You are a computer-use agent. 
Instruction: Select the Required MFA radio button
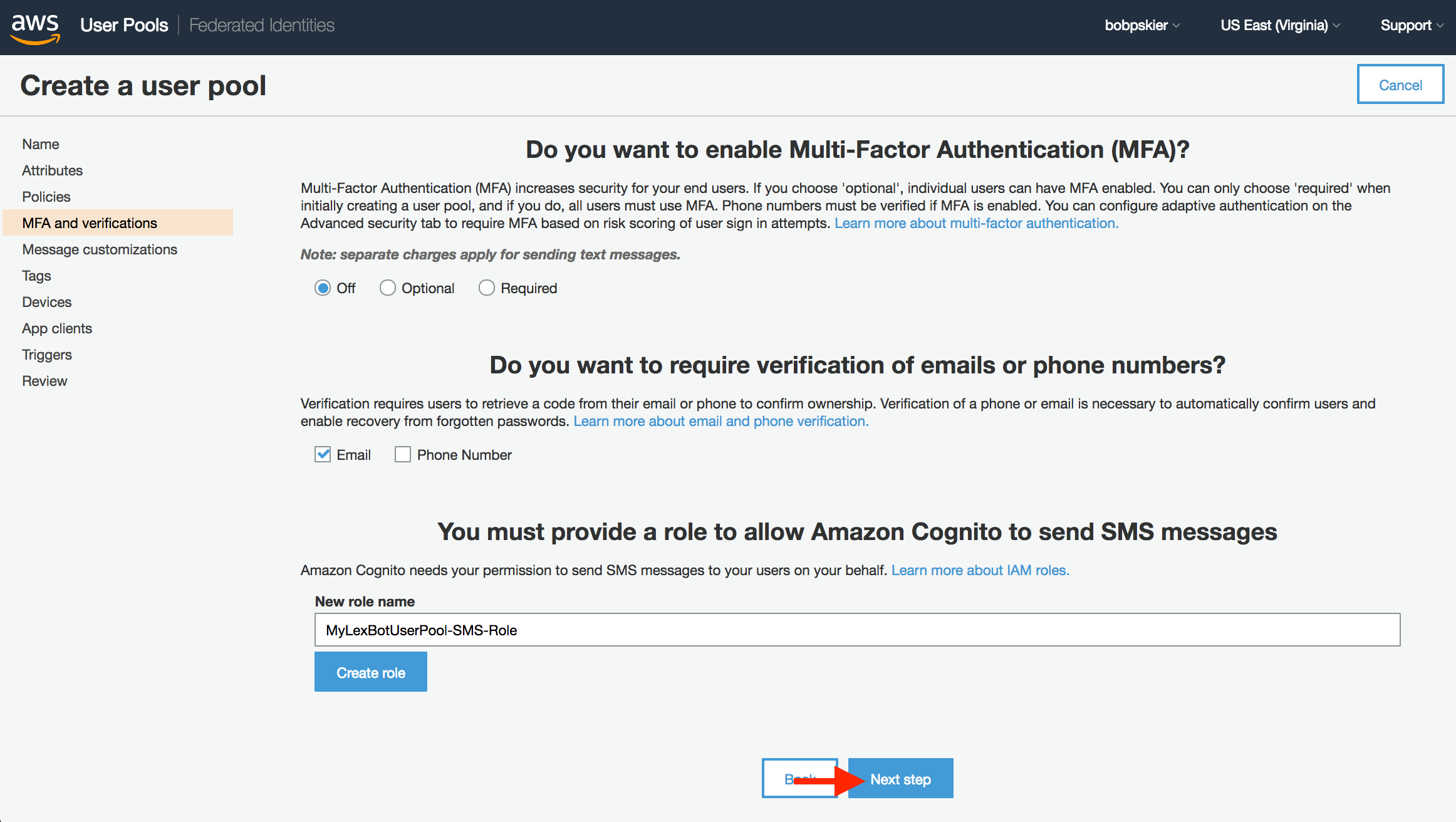click(x=487, y=288)
